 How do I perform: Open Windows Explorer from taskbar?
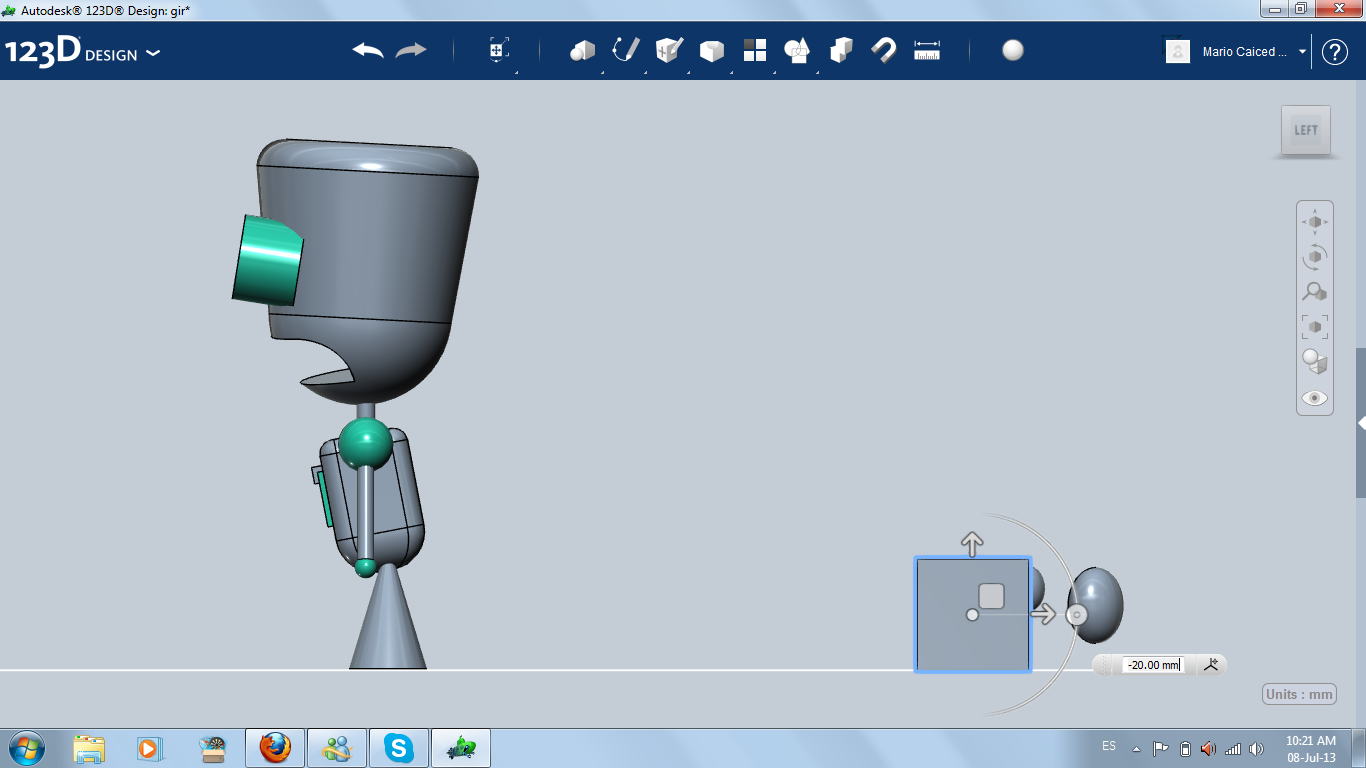(89, 748)
